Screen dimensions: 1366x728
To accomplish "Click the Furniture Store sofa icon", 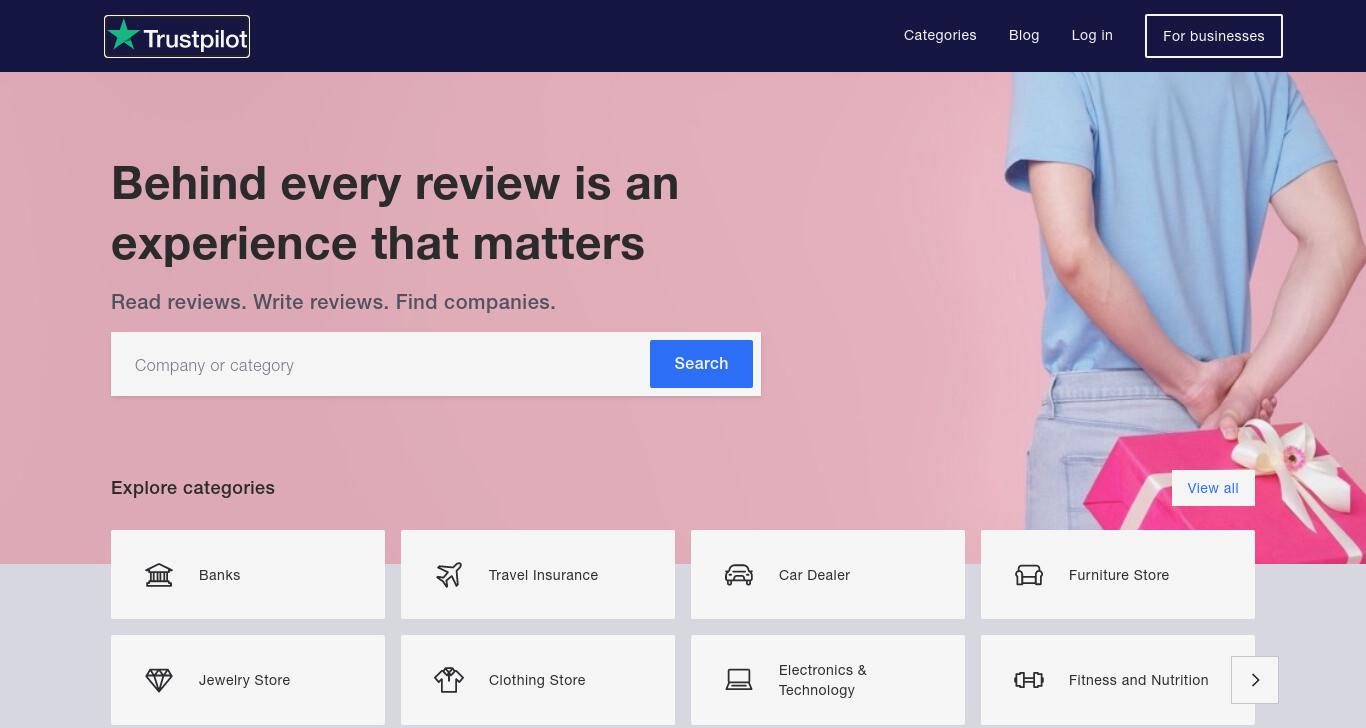I will tap(1029, 575).
